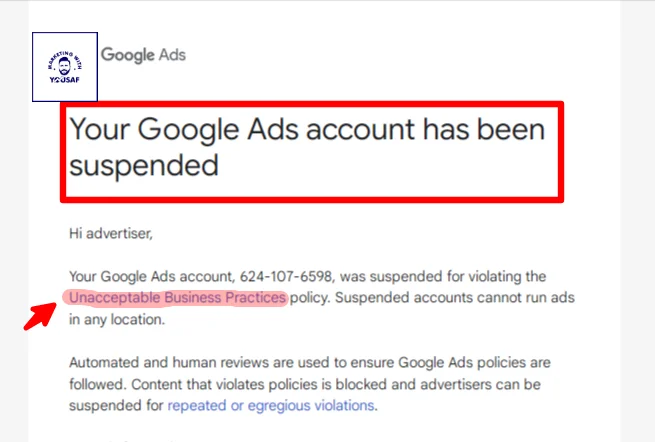Click the red arrow pointing at the policy
Screen dimensions: 655x442
tap(39, 311)
